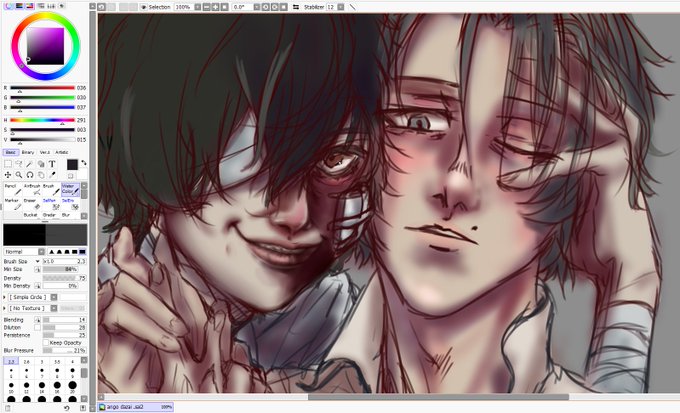Pick brush size preset 4
680x413 pixels.
click(x=72, y=361)
